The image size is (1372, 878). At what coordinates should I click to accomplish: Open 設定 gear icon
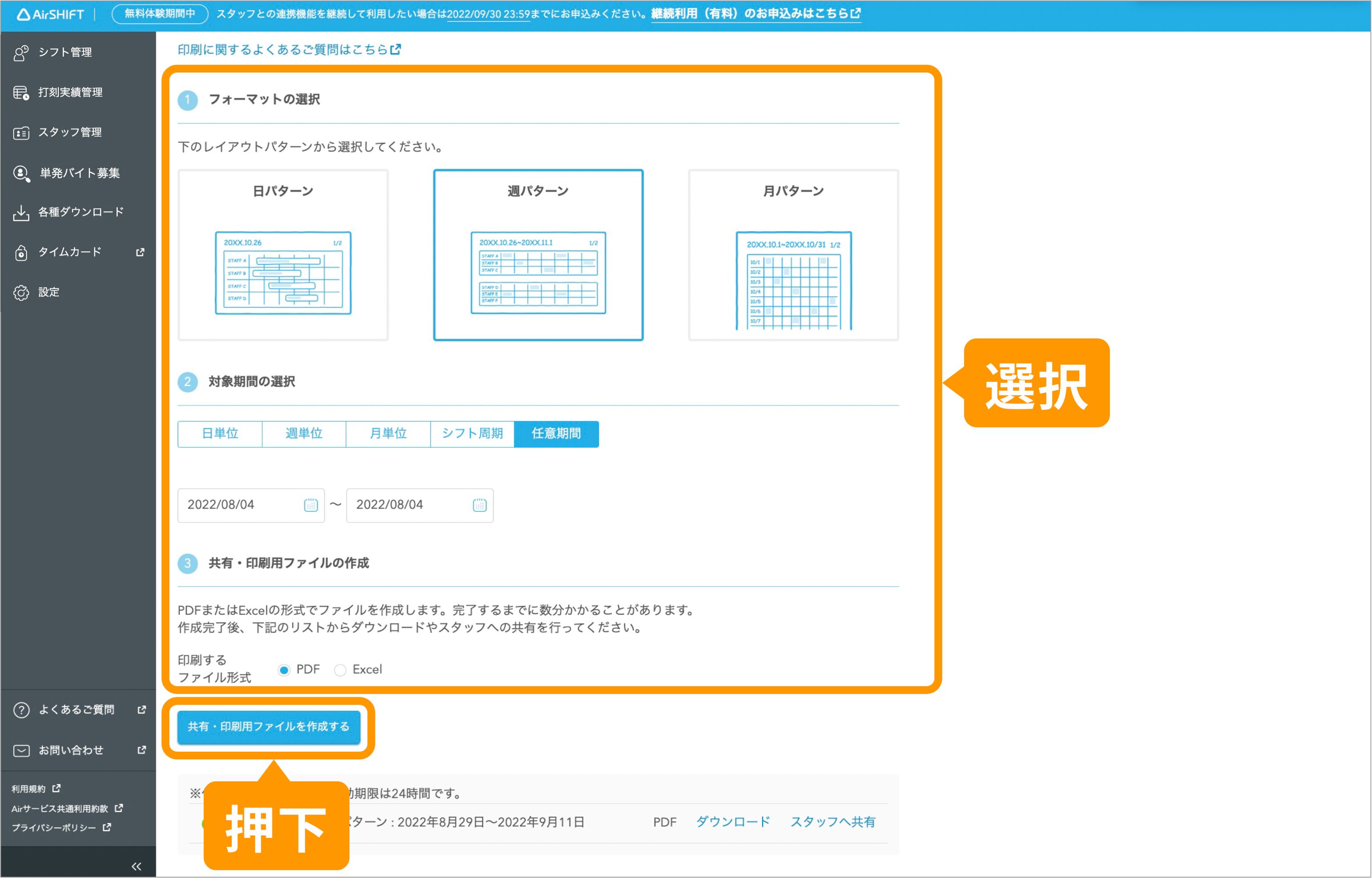tap(21, 293)
